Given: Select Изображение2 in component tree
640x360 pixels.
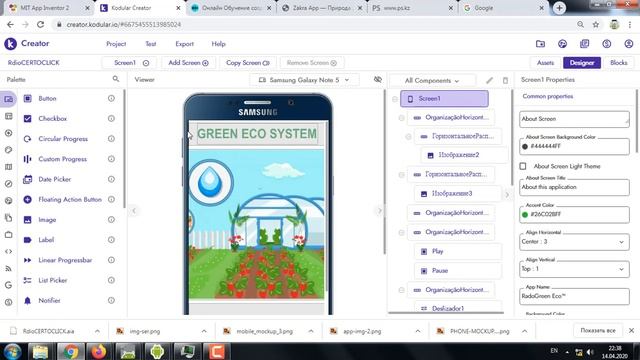Looking at the screenshot, I should coord(464,155).
